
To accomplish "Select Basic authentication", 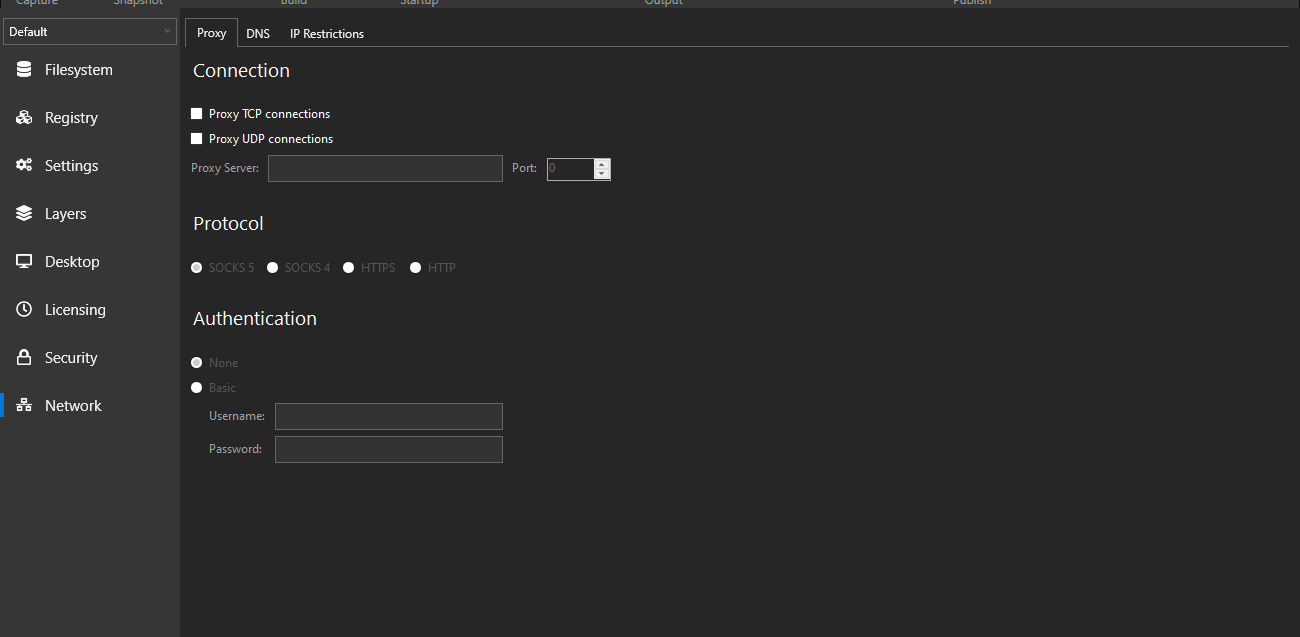I will tap(196, 387).
